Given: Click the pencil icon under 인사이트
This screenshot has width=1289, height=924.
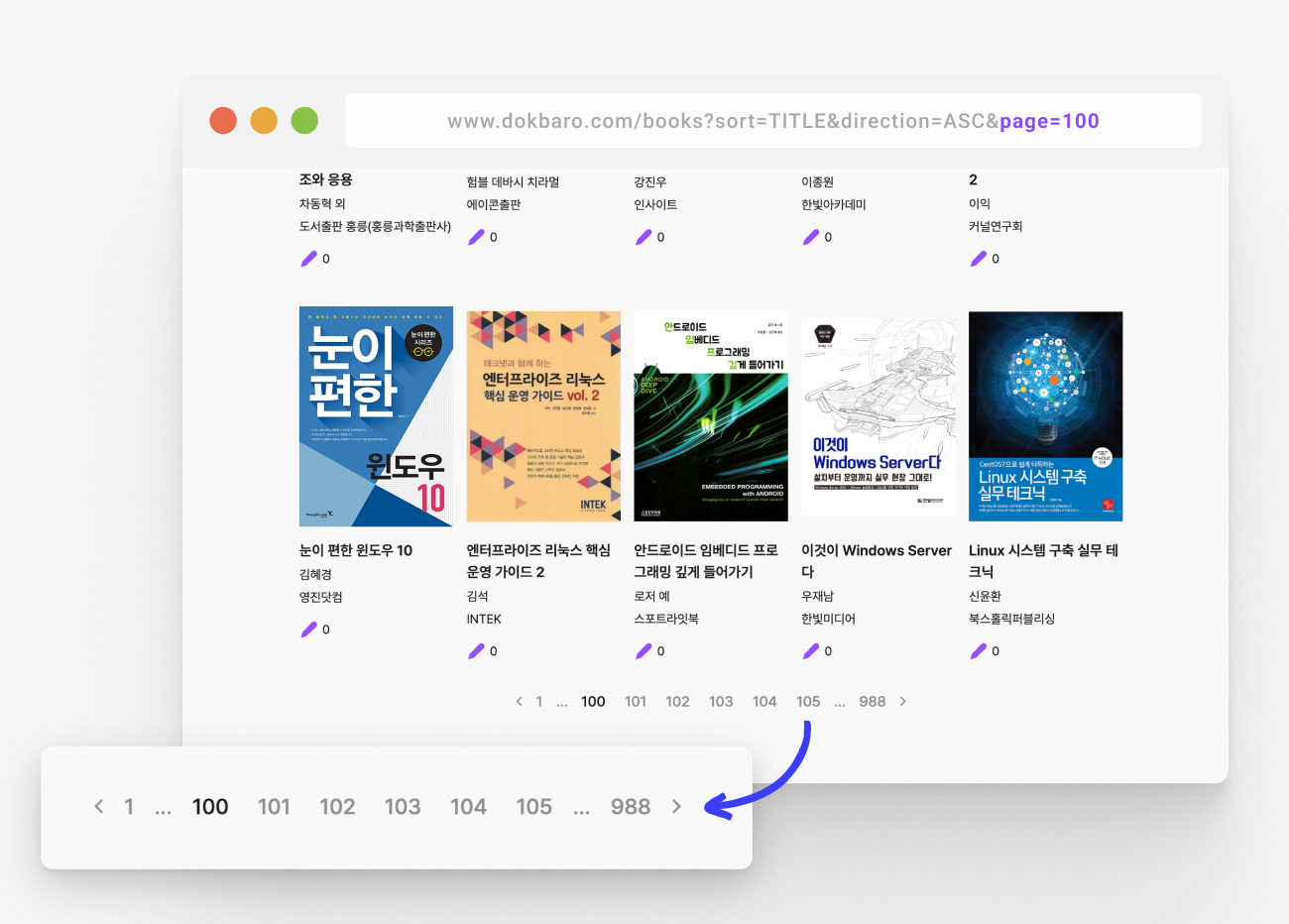Looking at the screenshot, I should tap(644, 237).
